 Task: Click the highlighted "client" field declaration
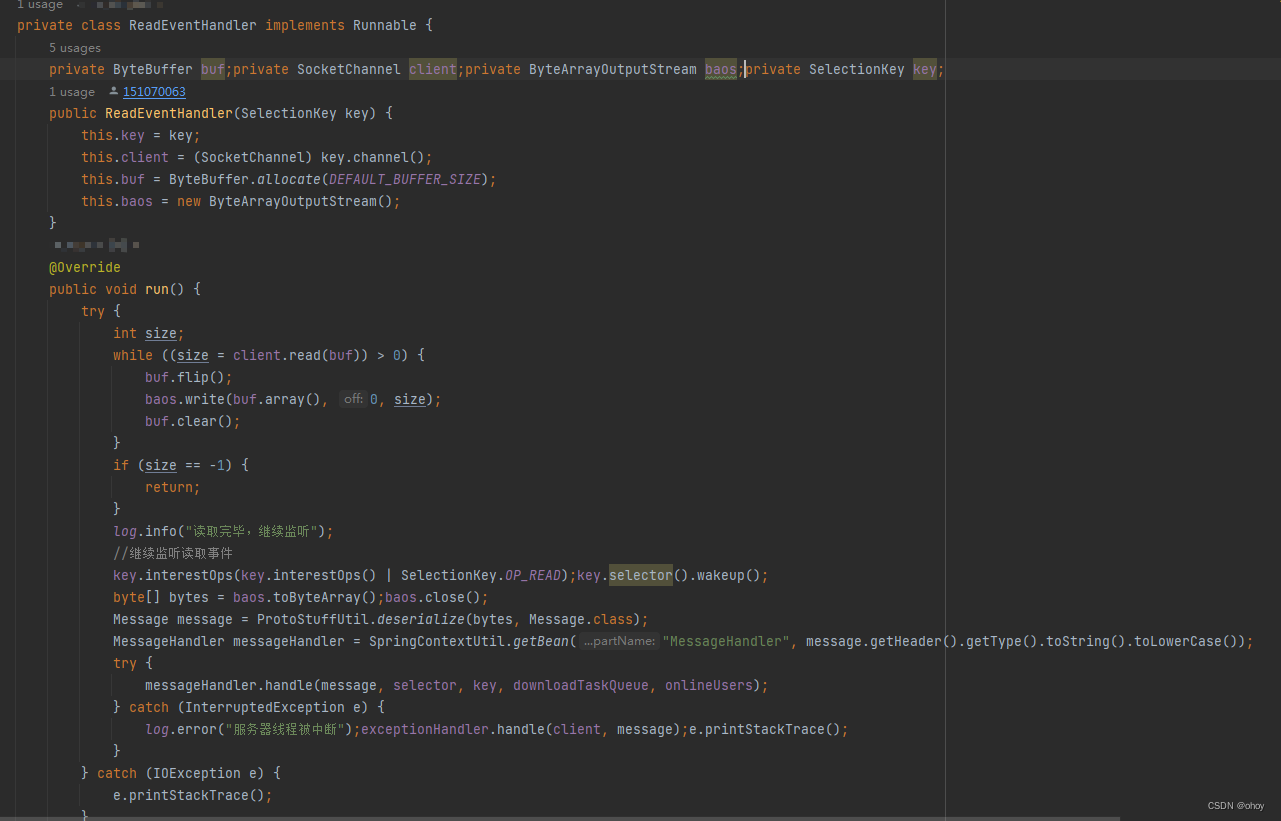point(433,69)
